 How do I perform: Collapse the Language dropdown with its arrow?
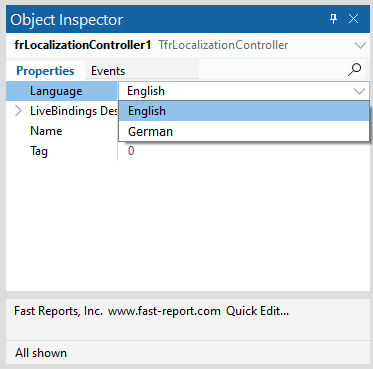(x=359, y=91)
